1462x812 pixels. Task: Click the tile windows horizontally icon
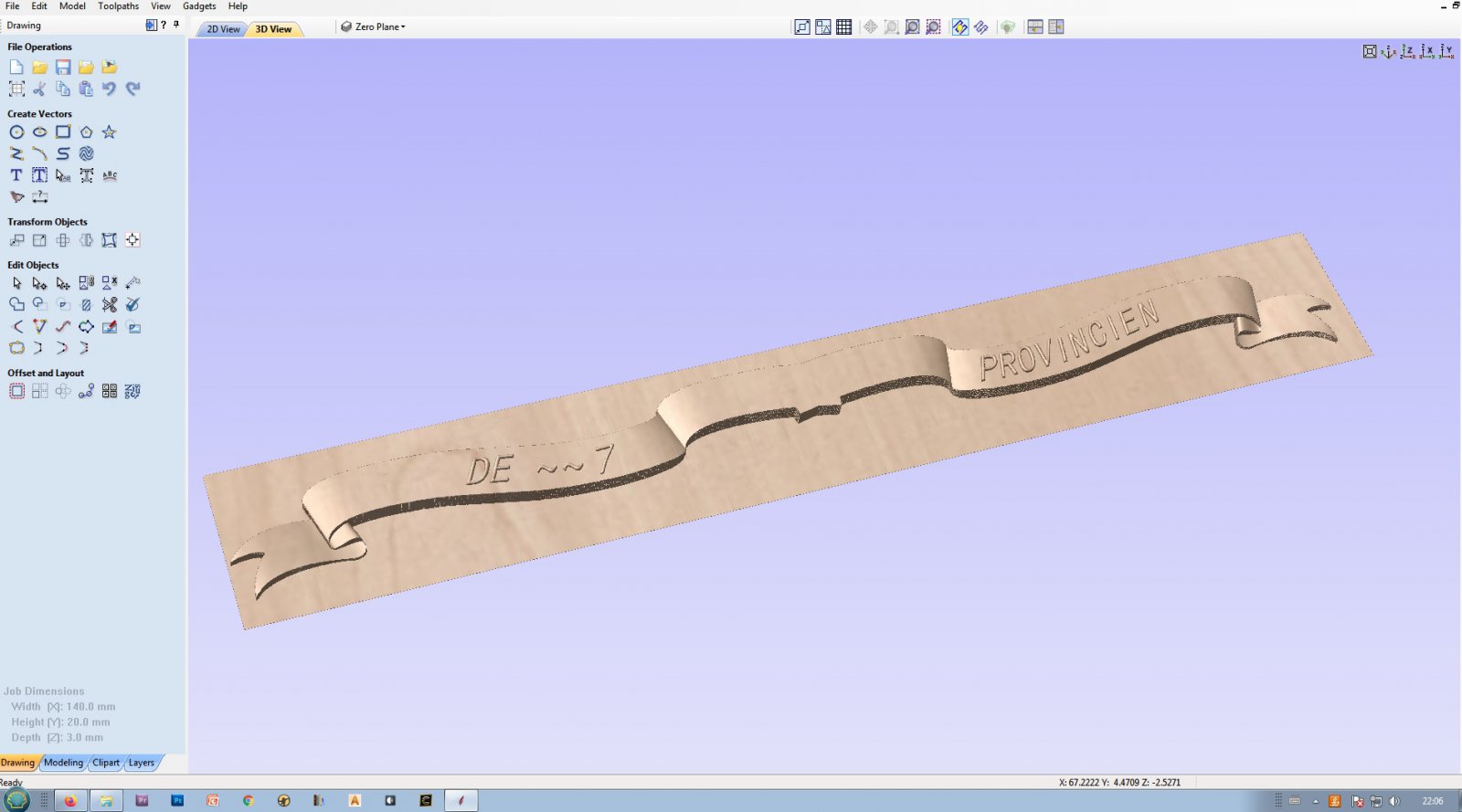click(1035, 27)
